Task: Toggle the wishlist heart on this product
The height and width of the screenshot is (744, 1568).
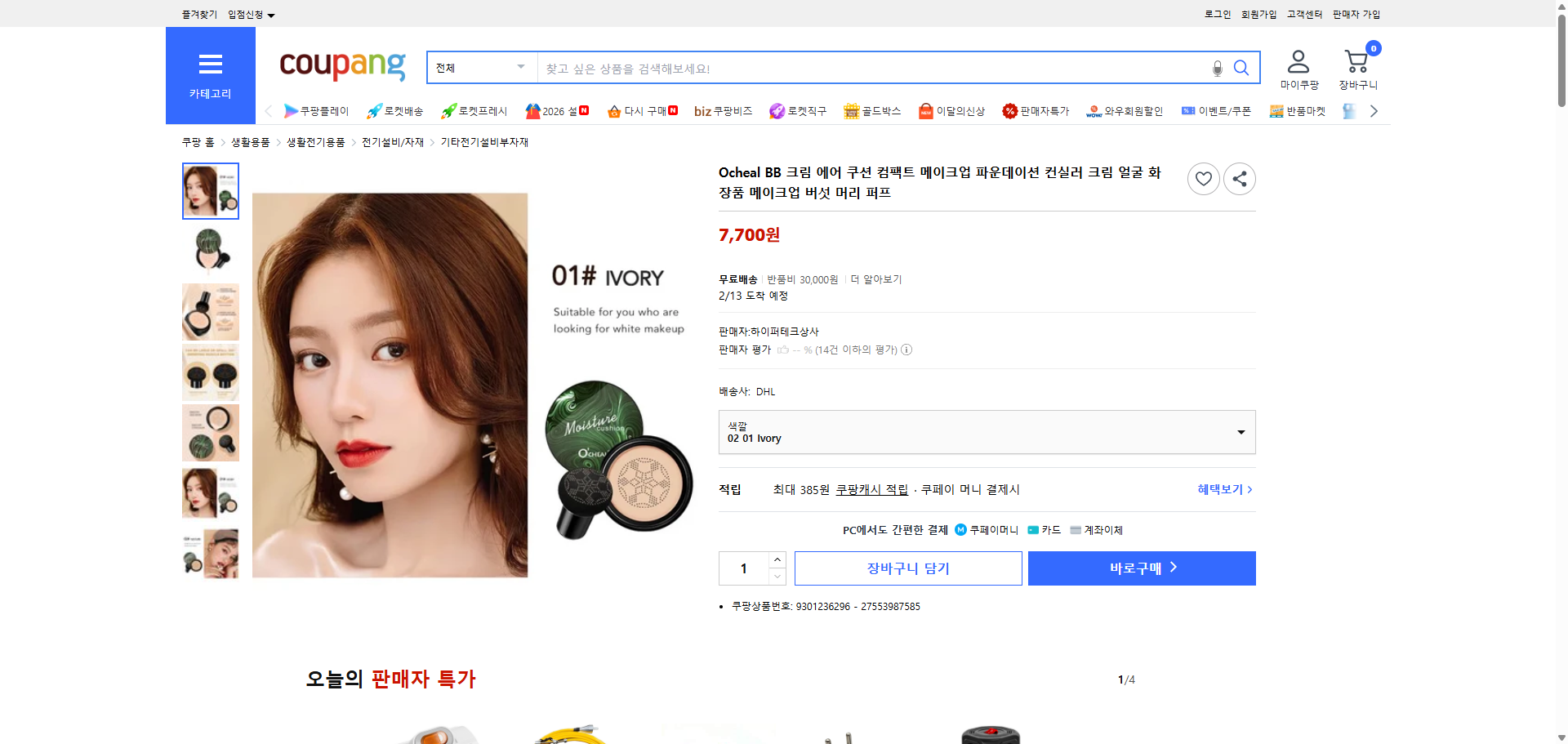Action: (1203, 178)
